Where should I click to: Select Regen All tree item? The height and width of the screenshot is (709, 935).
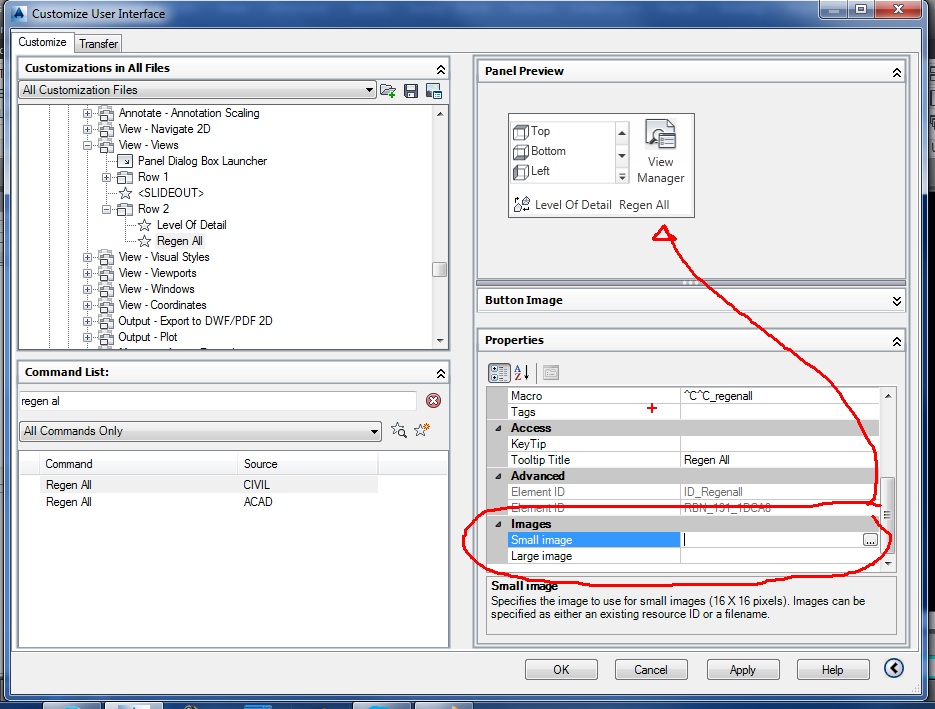(179, 241)
